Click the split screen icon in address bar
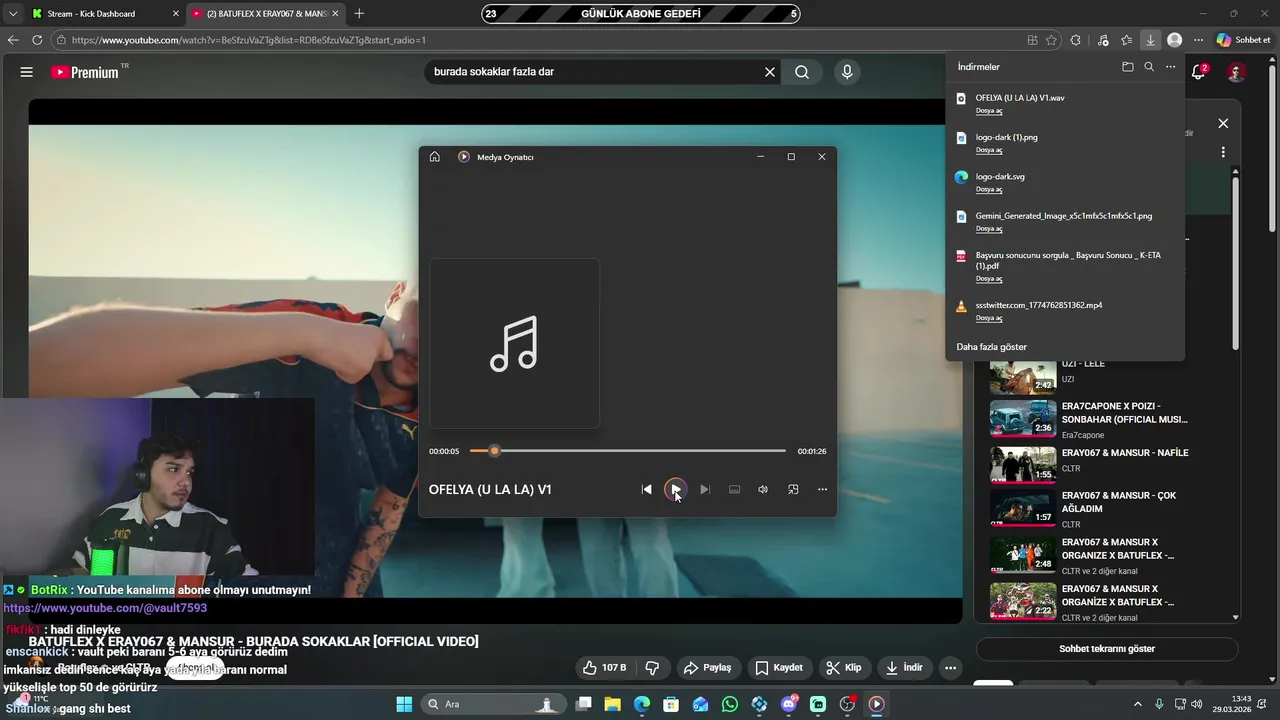Screen dimensions: 1280x720 (x=1032, y=40)
